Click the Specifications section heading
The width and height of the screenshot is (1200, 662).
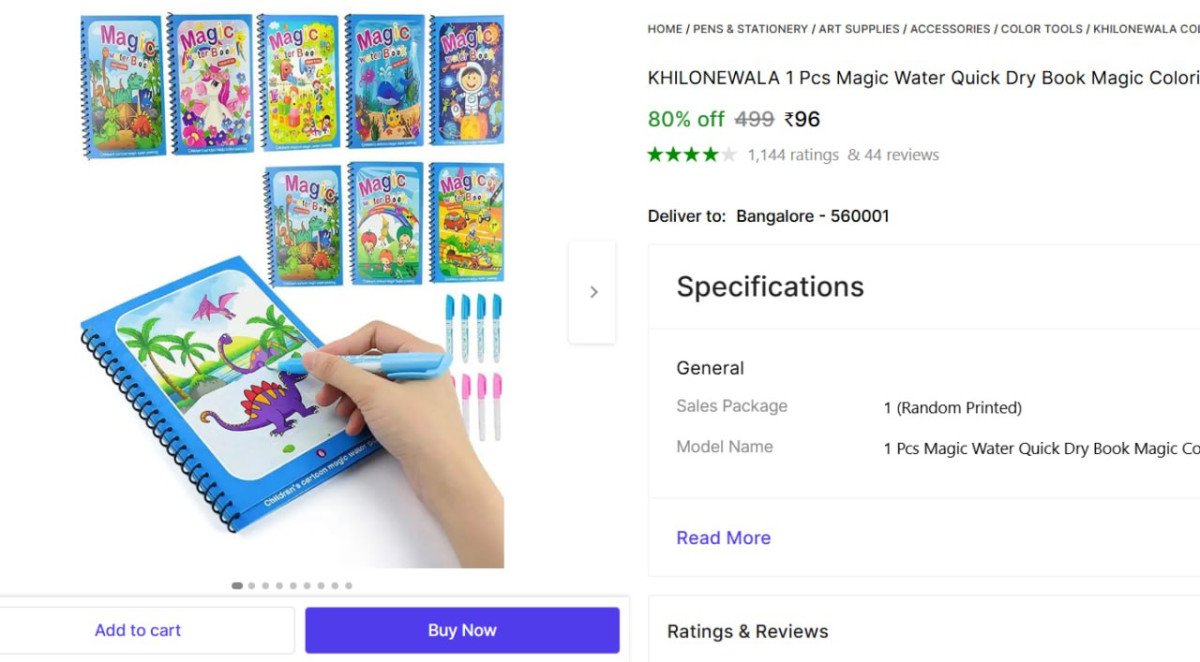coord(770,287)
